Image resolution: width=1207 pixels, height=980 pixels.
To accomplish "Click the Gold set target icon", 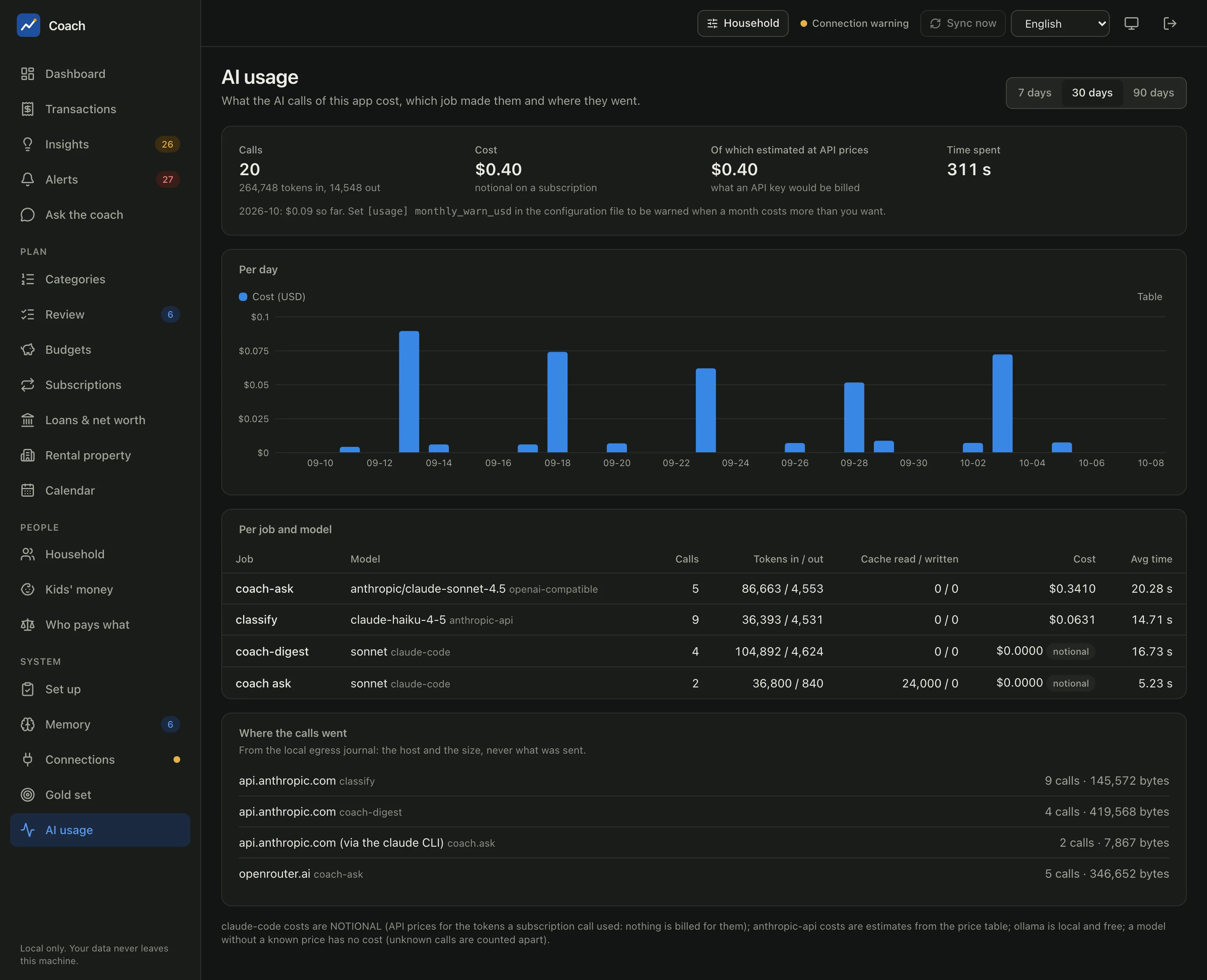I will (x=28, y=795).
